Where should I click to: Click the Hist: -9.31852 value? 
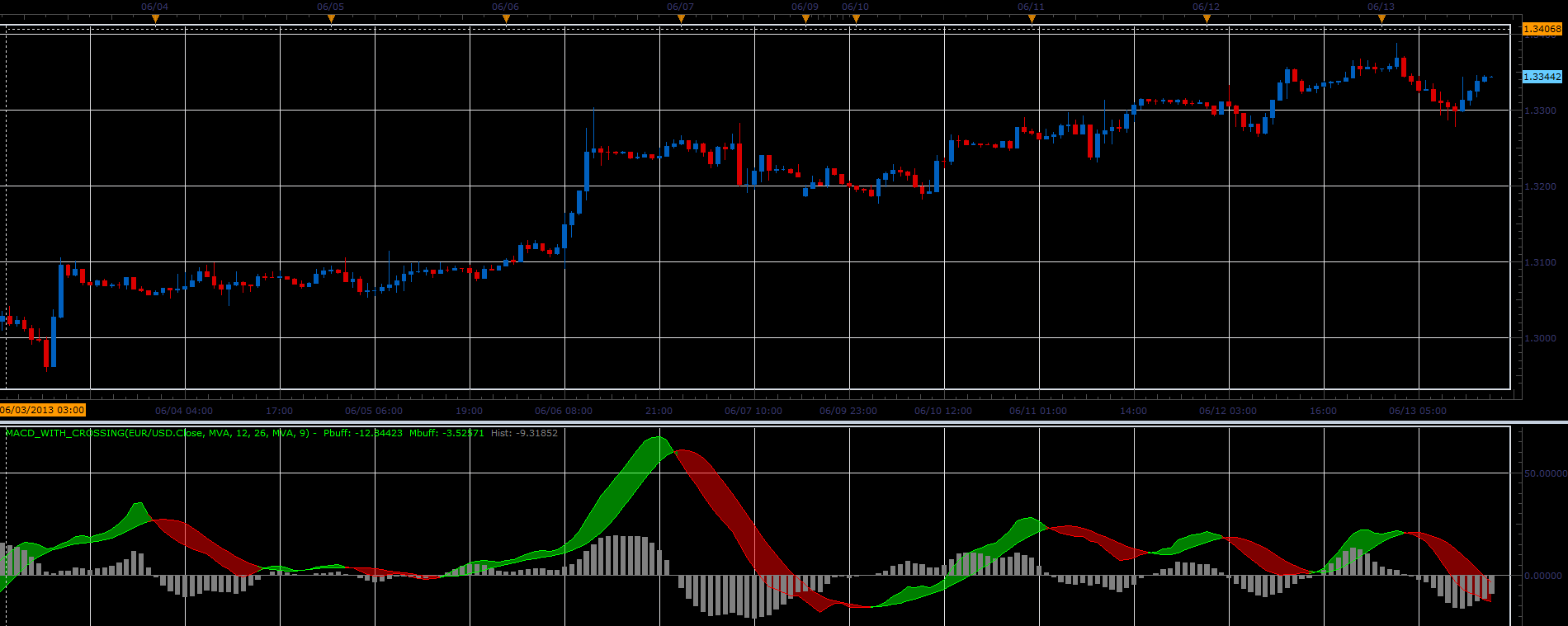[x=524, y=433]
